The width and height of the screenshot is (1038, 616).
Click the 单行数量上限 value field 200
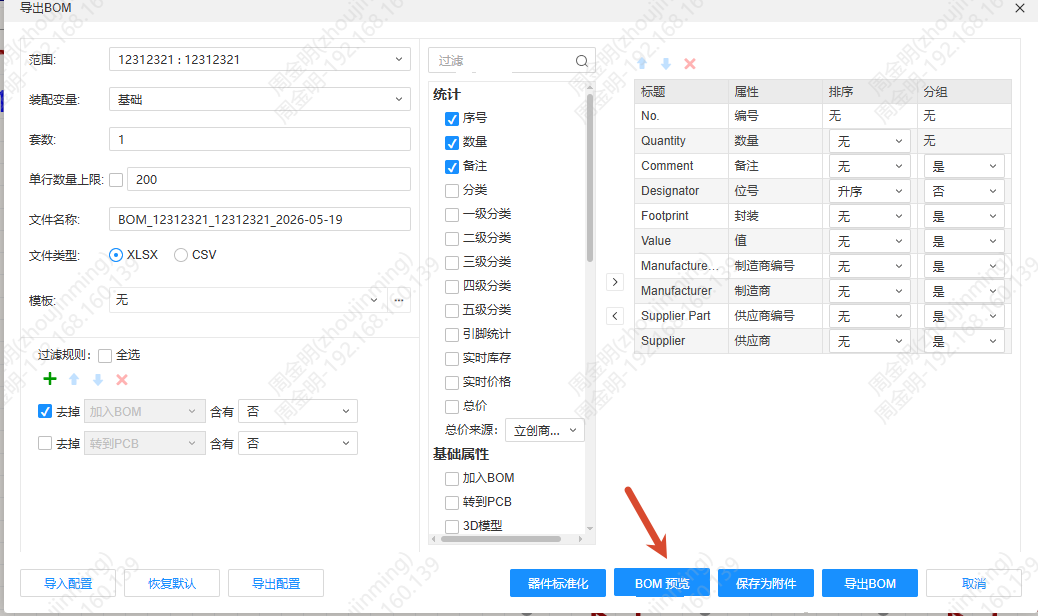(269, 179)
